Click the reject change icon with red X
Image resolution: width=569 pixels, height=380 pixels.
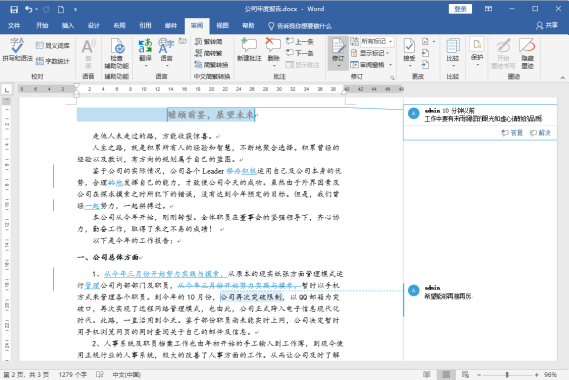tap(426, 42)
